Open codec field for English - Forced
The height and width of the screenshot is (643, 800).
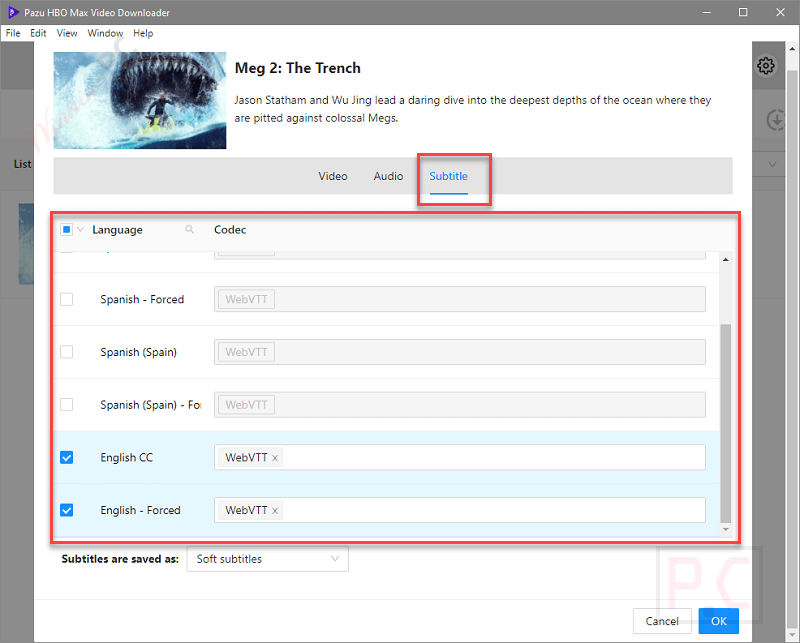click(x=460, y=510)
